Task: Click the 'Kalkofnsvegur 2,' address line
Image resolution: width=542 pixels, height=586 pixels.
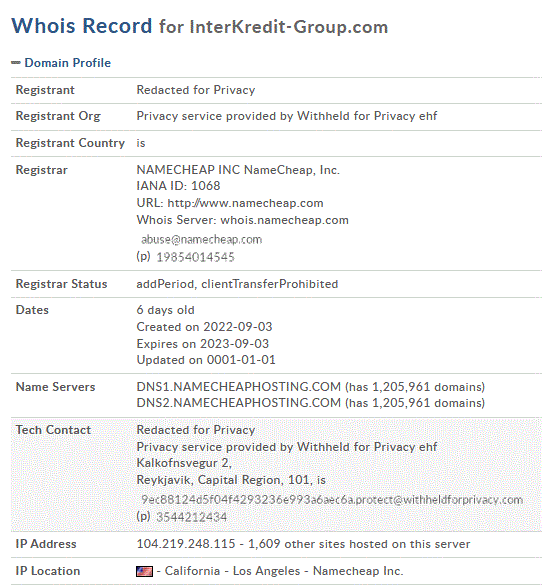Action: click(184, 463)
